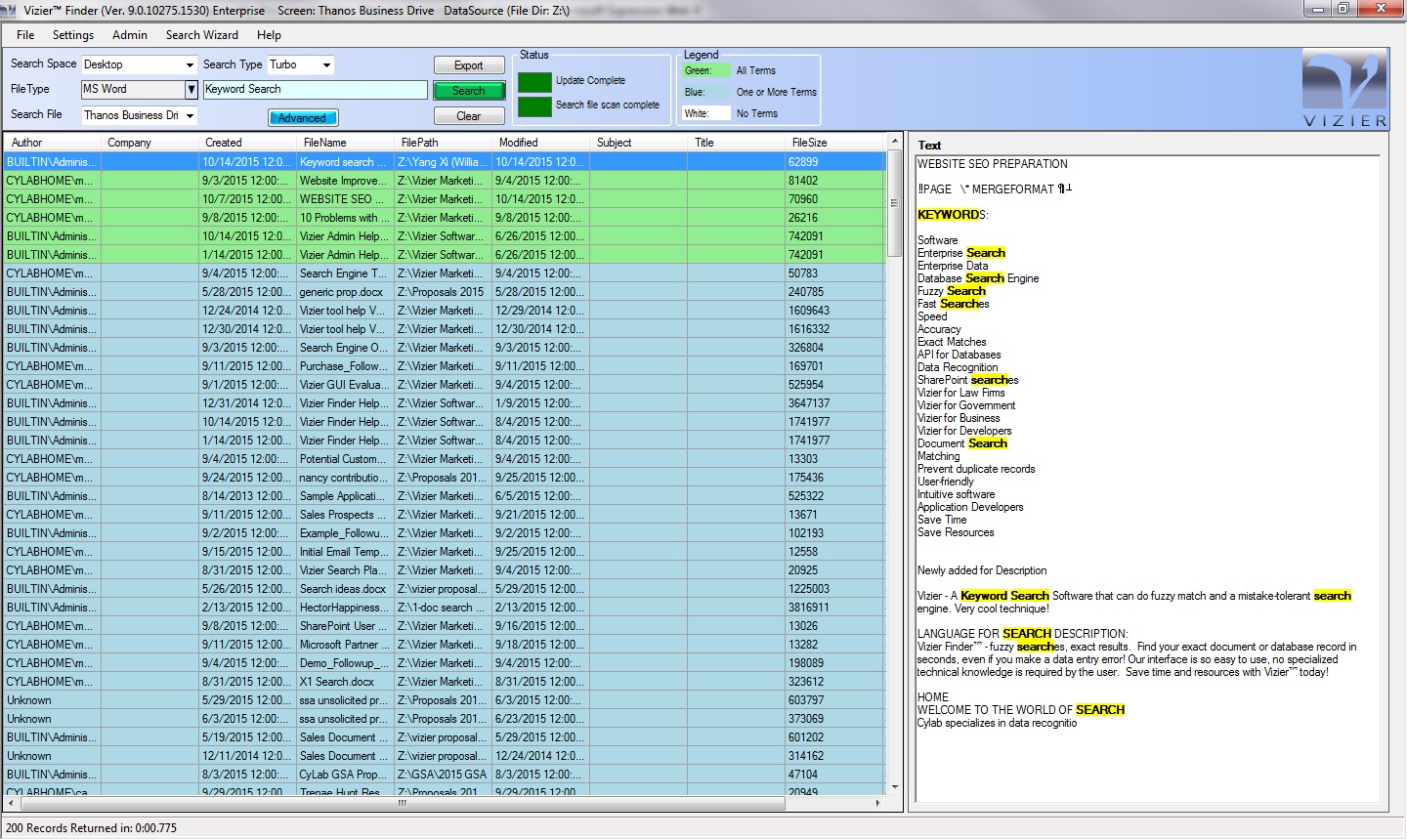Sort by the FileSize column header
The height and width of the screenshot is (840, 1407).
click(x=835, y=143)
